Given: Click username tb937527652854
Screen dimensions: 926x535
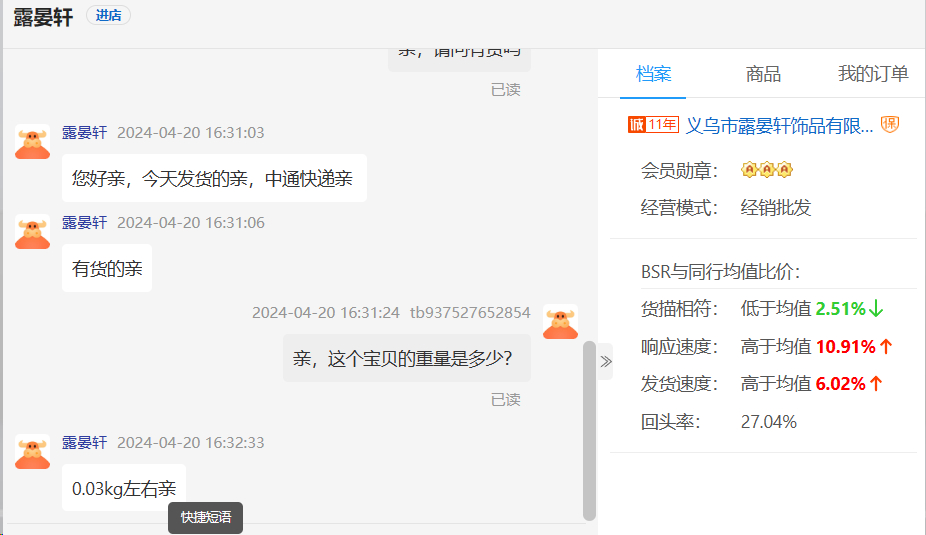Looking at the screenshot, I should coord(470,312).
